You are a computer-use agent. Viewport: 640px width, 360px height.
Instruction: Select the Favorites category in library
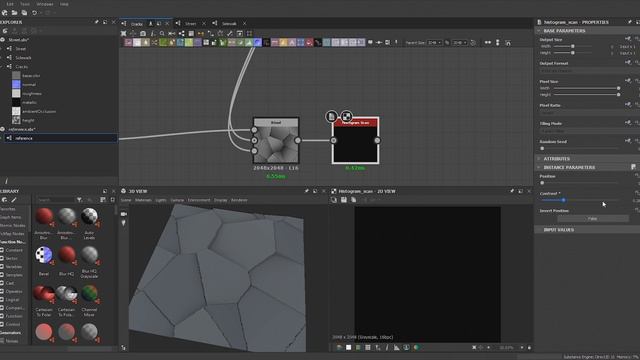(8, 209)
